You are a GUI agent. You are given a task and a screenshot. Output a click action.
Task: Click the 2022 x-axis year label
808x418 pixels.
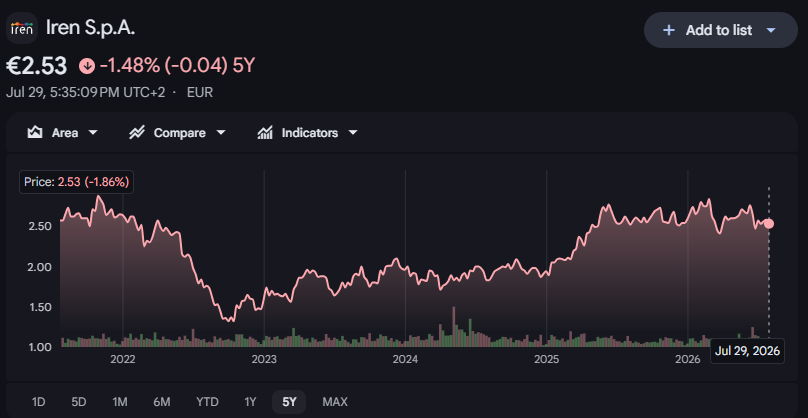[123, 359]
